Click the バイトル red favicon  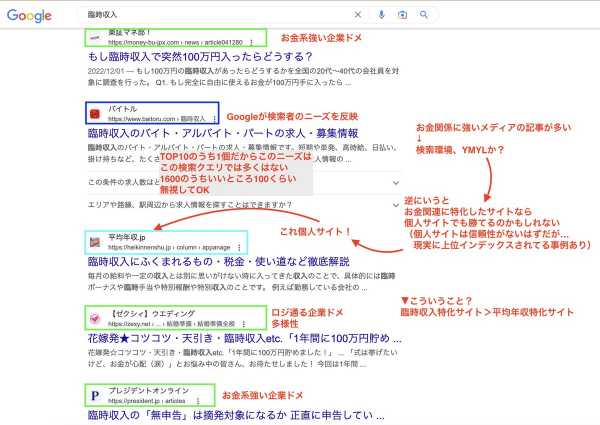pyautogui.click(x=95, y=114)
